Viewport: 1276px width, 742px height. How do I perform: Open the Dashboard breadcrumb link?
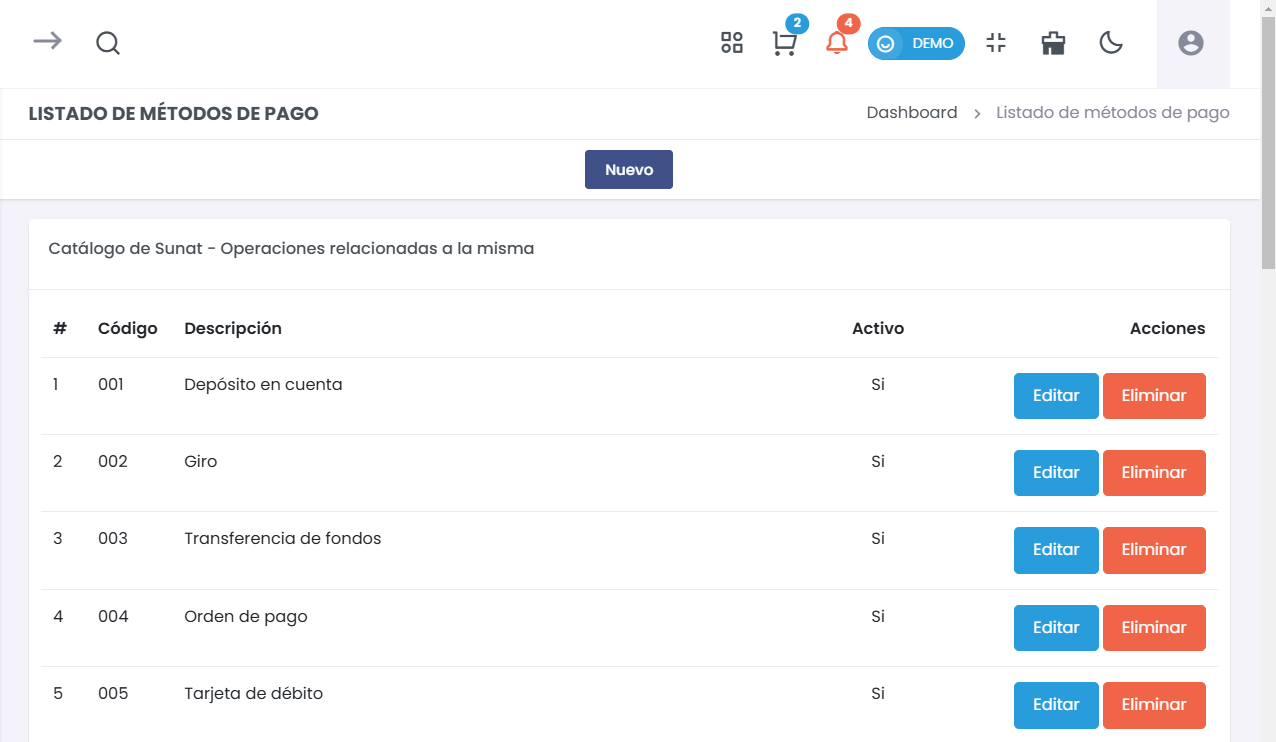[x=912, y=112]
